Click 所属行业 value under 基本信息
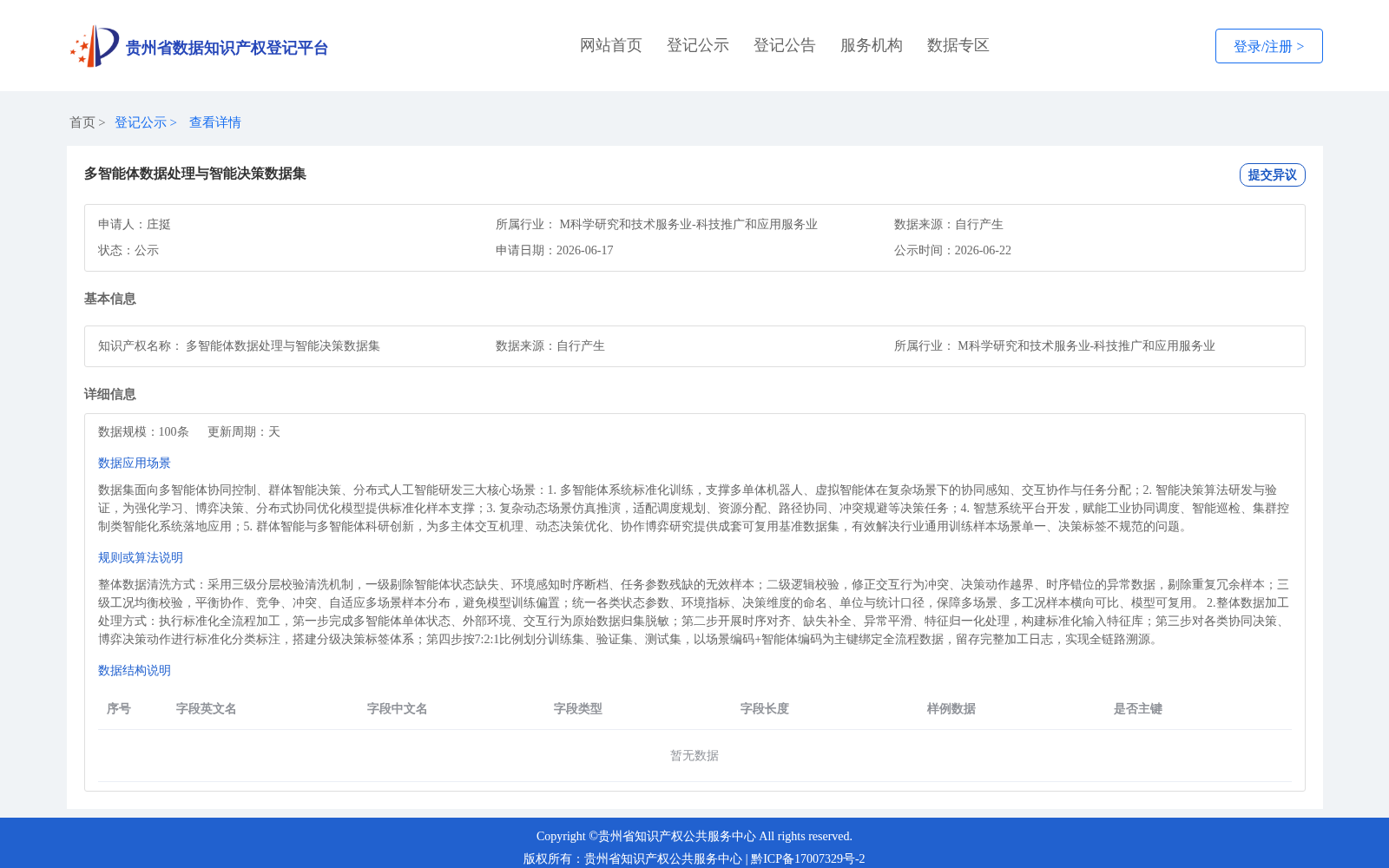The width and height of the screenshot is (1389, 868). (1086, 345)
